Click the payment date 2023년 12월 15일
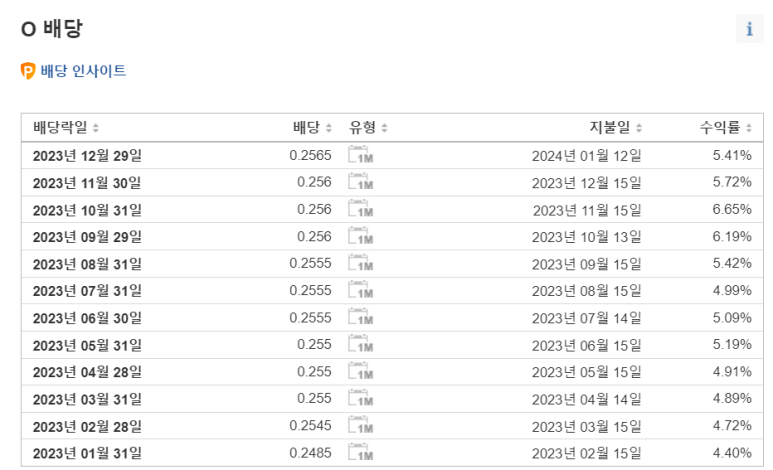The image size is (773, 470). [x=587, y=183]
